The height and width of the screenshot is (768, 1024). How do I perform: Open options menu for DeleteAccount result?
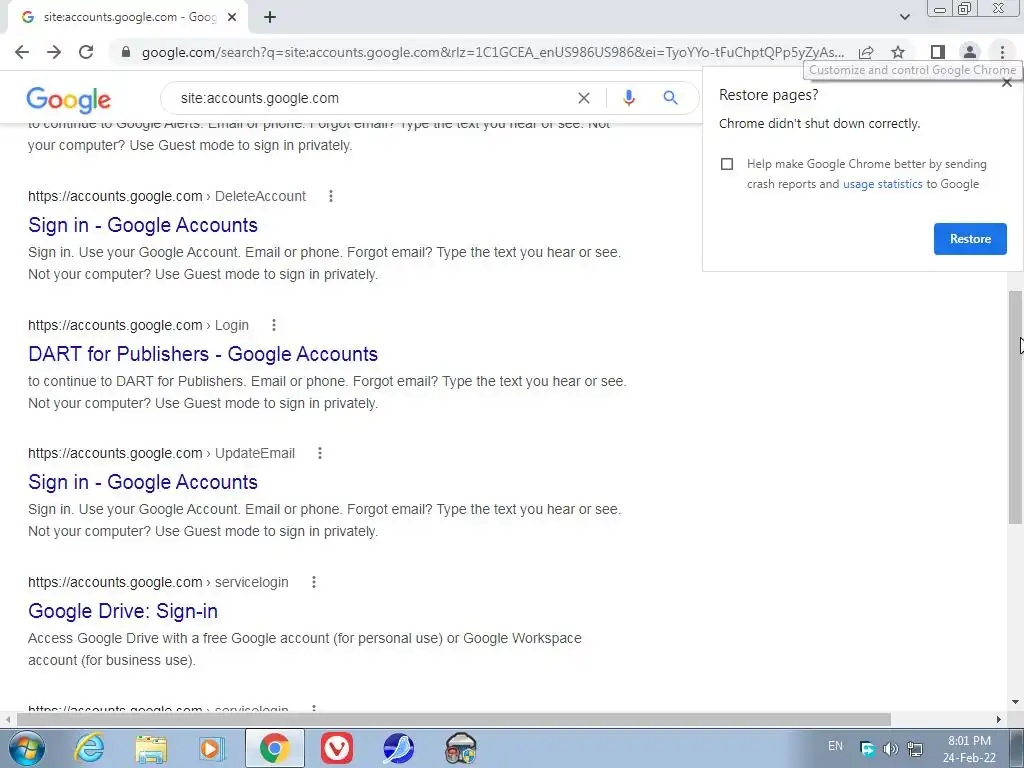point(331,196)
